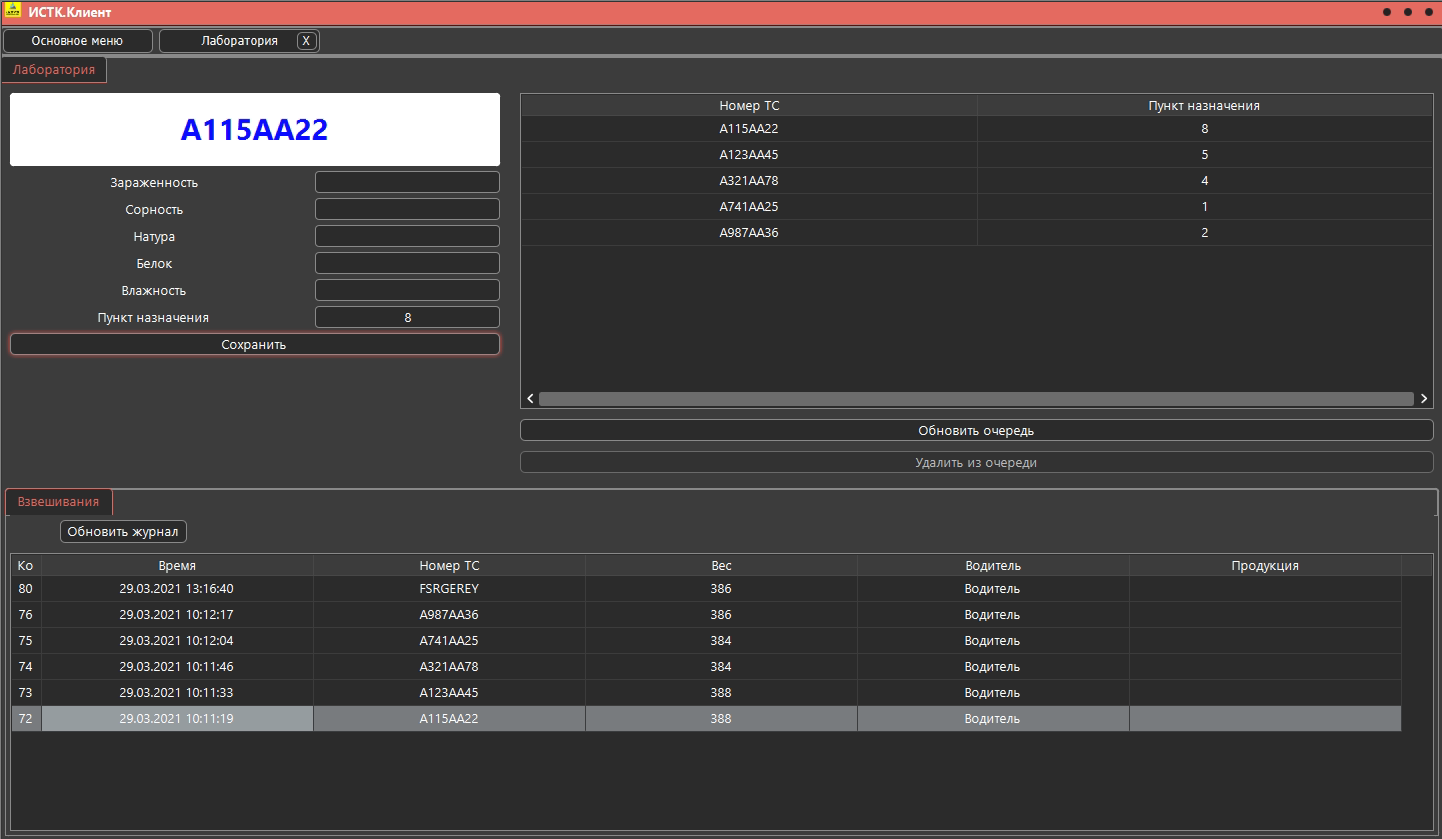Click the Влажность input field
Screen dimensions: 1442x839
click(x=407, y=290)
